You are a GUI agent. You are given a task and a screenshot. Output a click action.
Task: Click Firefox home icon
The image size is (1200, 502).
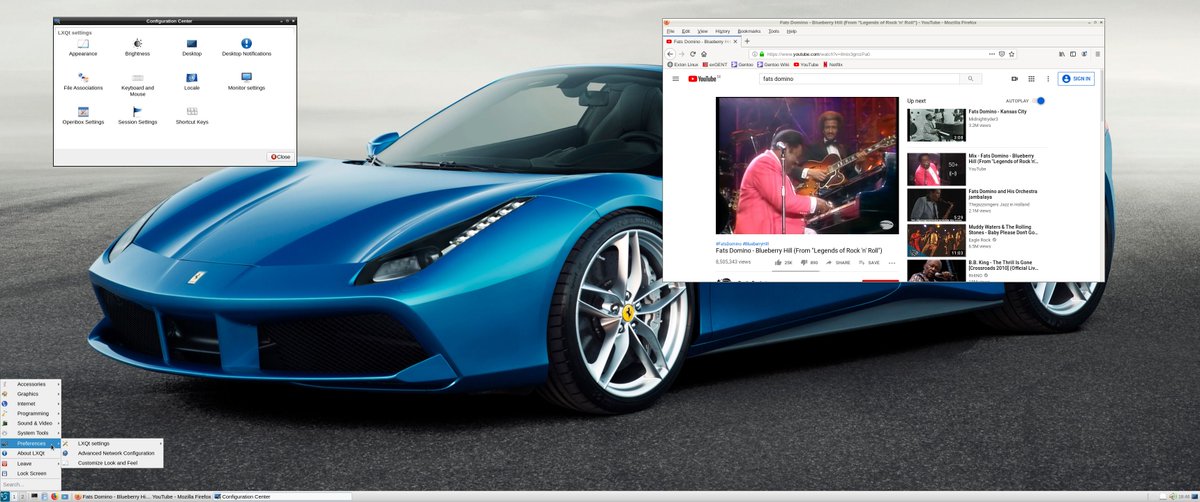tap(704, 53)
